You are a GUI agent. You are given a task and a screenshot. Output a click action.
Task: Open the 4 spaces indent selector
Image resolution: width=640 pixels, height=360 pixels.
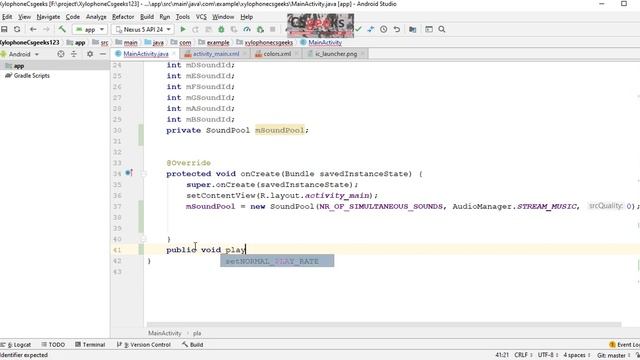pyautogui.click(x=577, y=355)
